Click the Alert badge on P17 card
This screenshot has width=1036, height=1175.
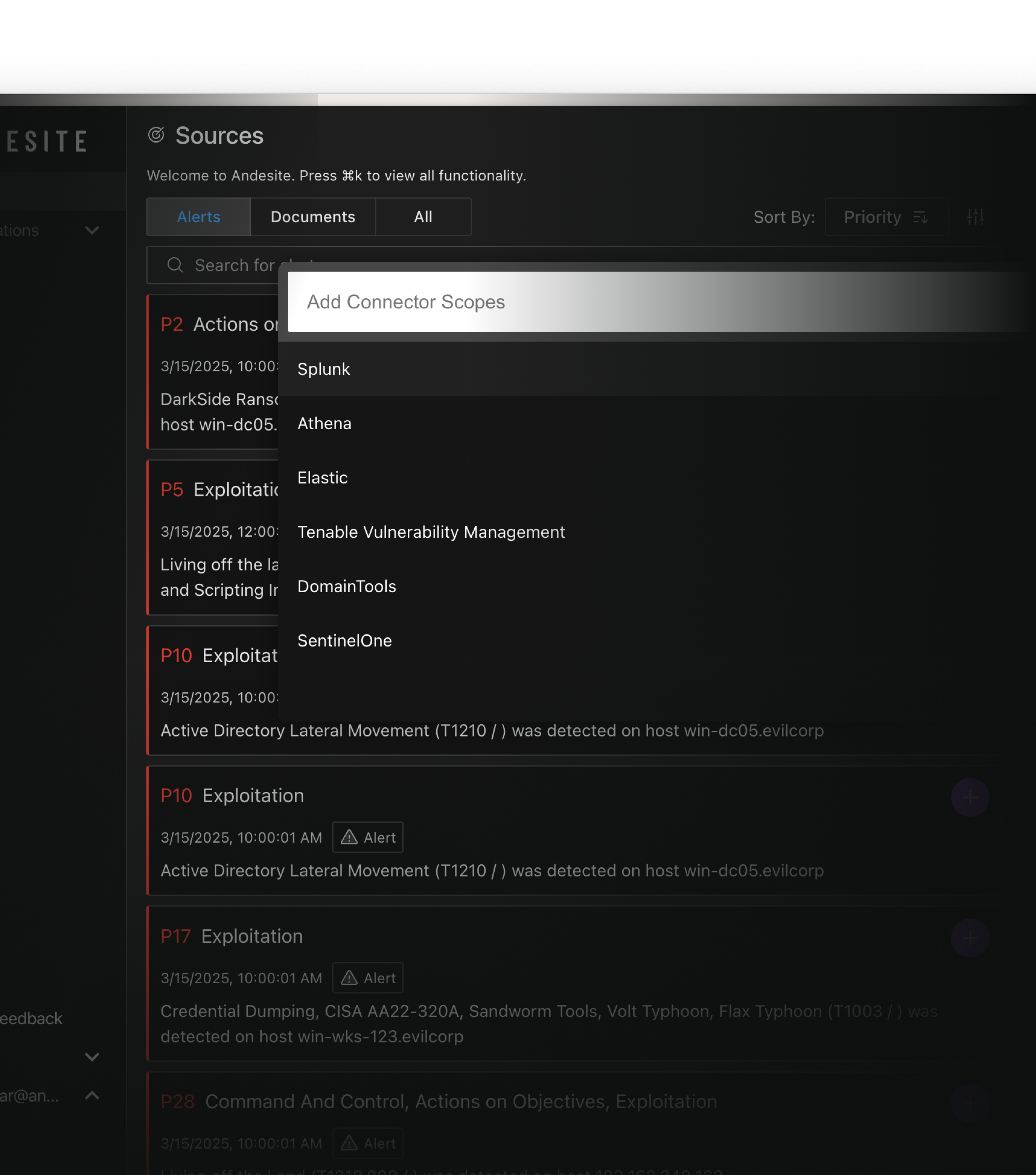coord(368,977)
